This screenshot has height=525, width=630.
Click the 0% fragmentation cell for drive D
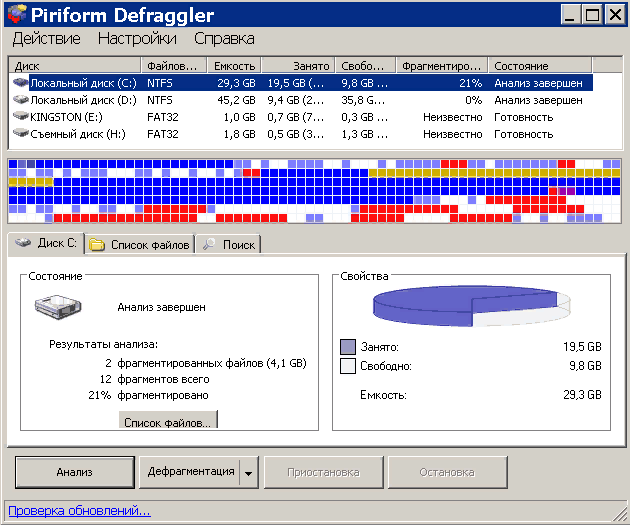coord(473,100)
